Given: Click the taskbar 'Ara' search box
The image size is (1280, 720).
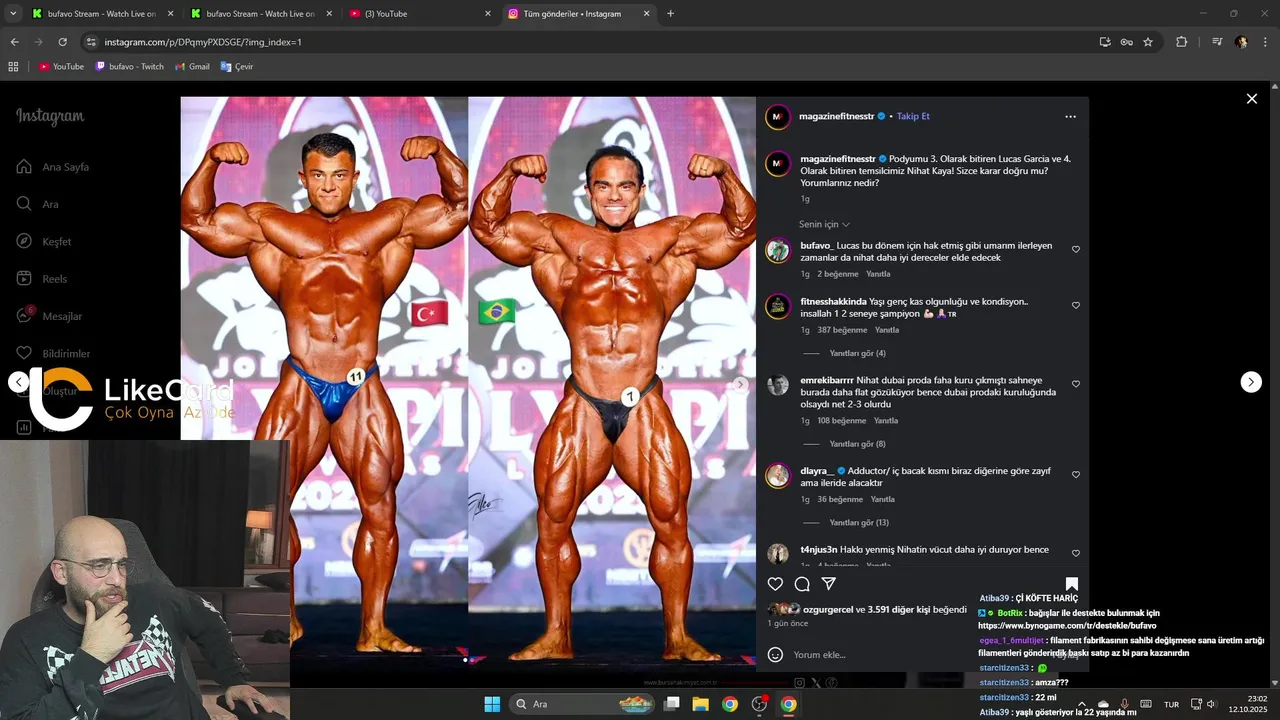Looking at the screenshot, I should (583, 704).
